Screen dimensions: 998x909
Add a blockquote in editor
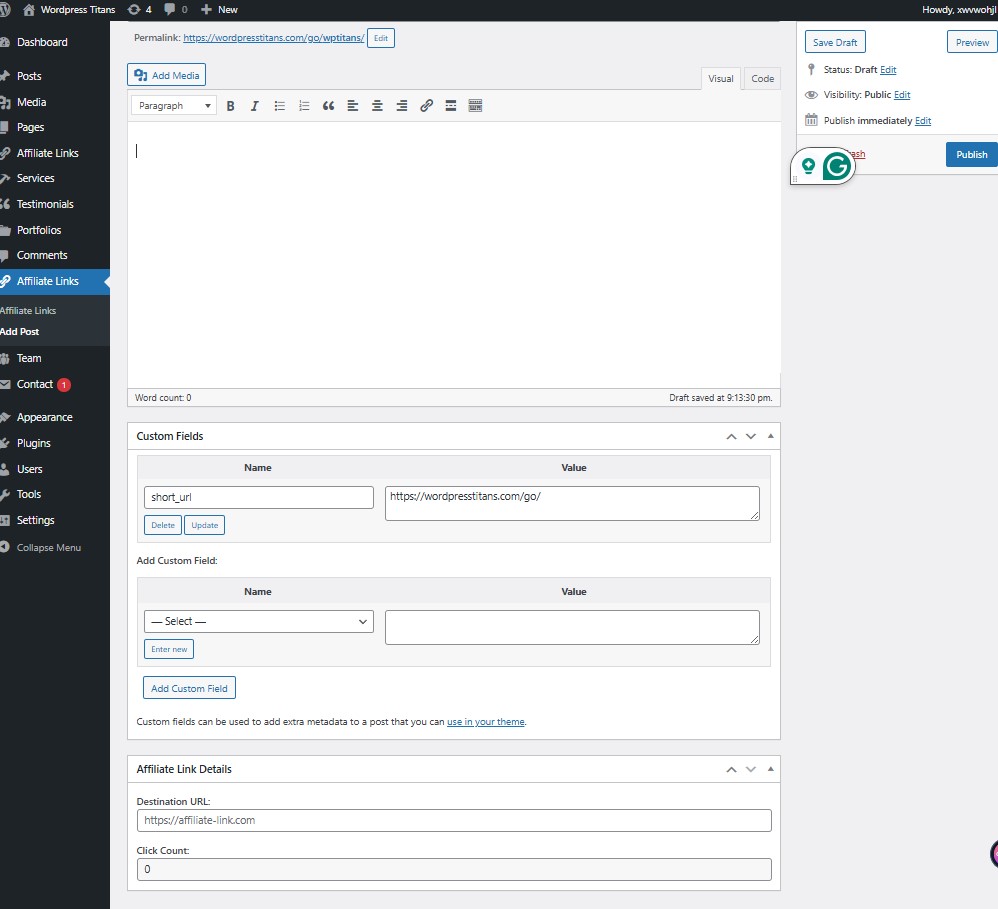pyautogui.click(x=328, y=106)
